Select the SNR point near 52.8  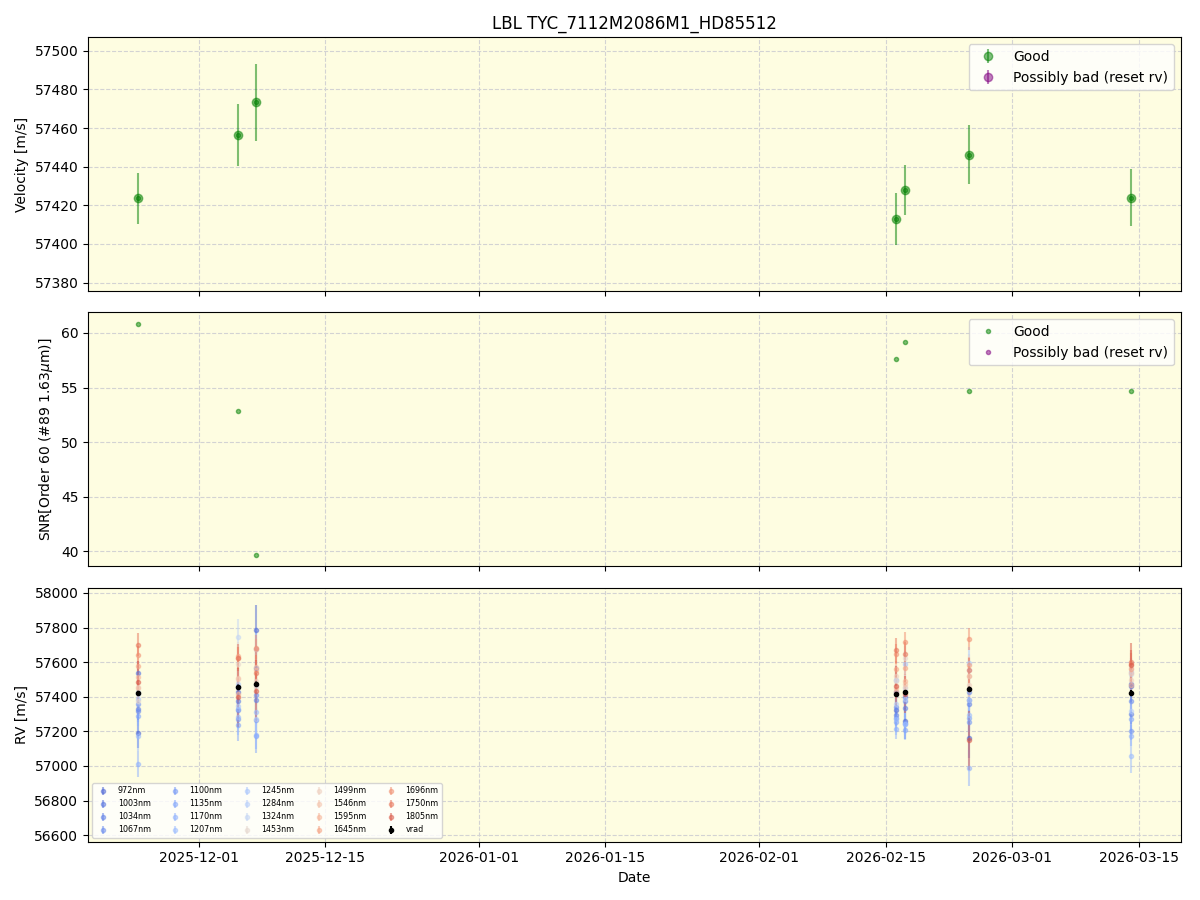point(238,411)
